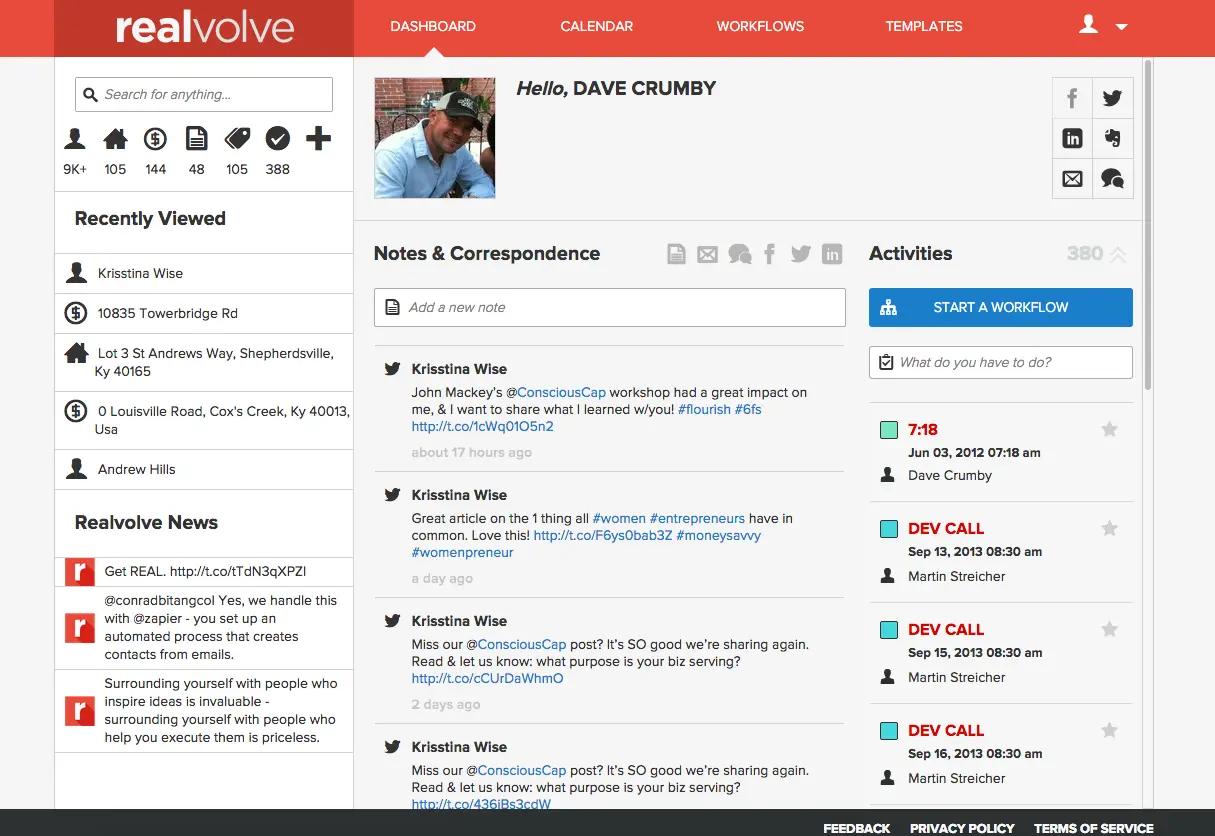Switch to the CALENDAR tab
Image resolution: width=1215 pixels, height=836 pixels.
coord(596,26)
